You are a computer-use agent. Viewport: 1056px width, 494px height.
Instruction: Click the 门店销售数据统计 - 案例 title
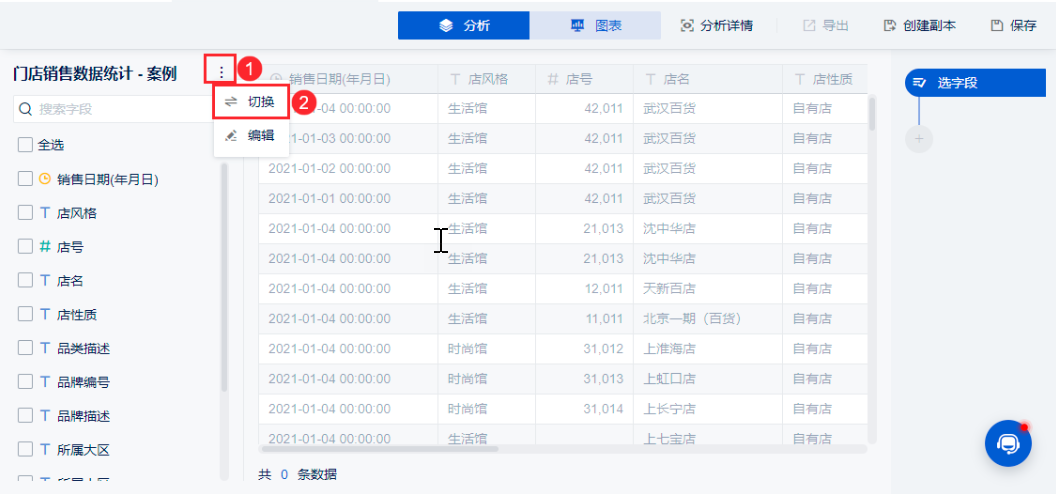coord(94,74)
